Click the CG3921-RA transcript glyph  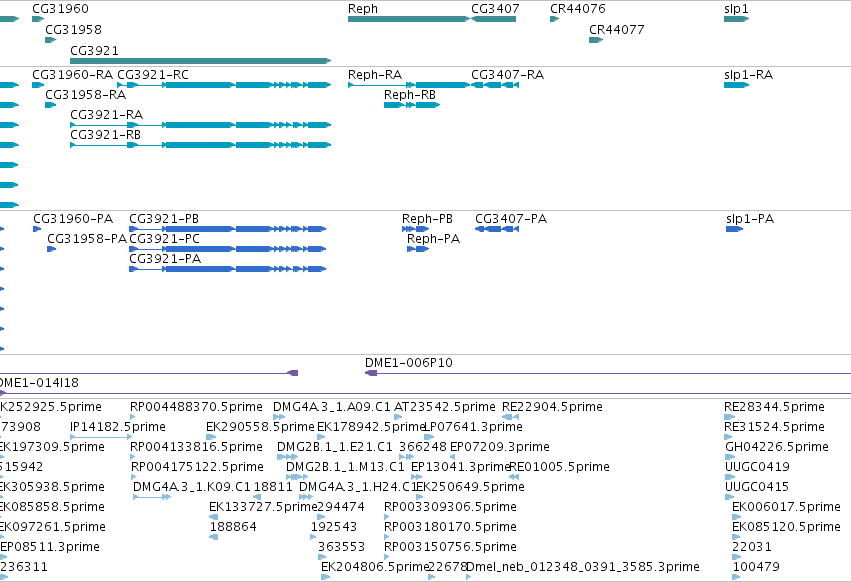(200, 125)
